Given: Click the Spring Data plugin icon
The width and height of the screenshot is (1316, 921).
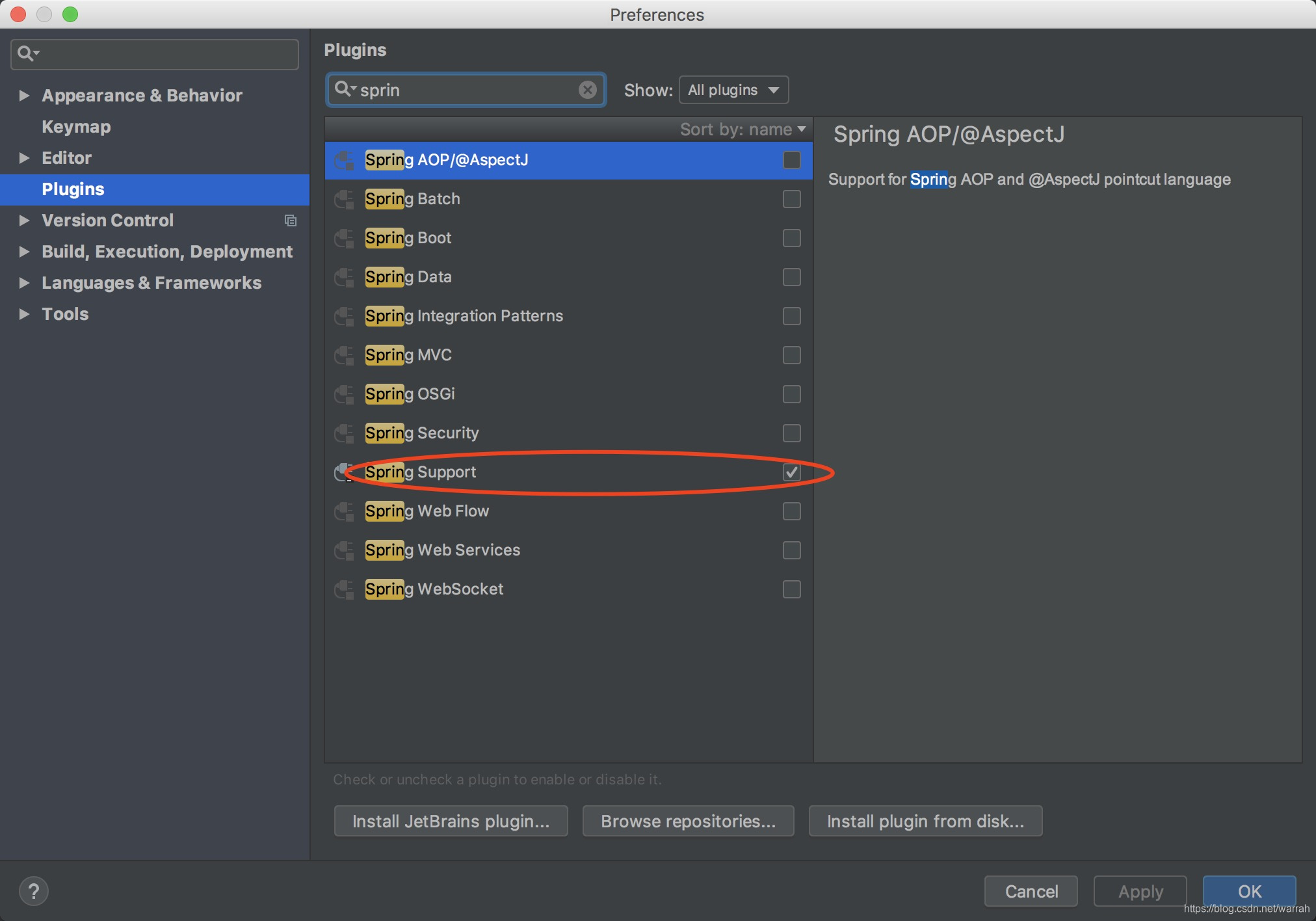Looking at the screenshot, I should [x=344, y=277].
